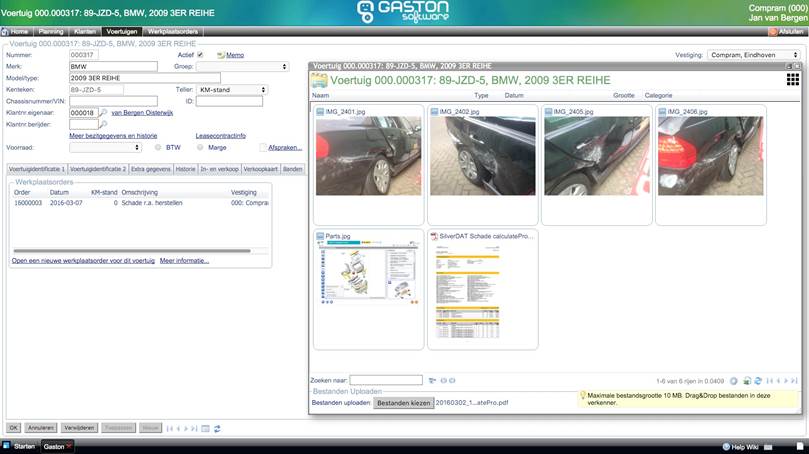809x454 pixels.
Task: Switch to Extra gegevens tab
Action: click(x=151, y=169)
